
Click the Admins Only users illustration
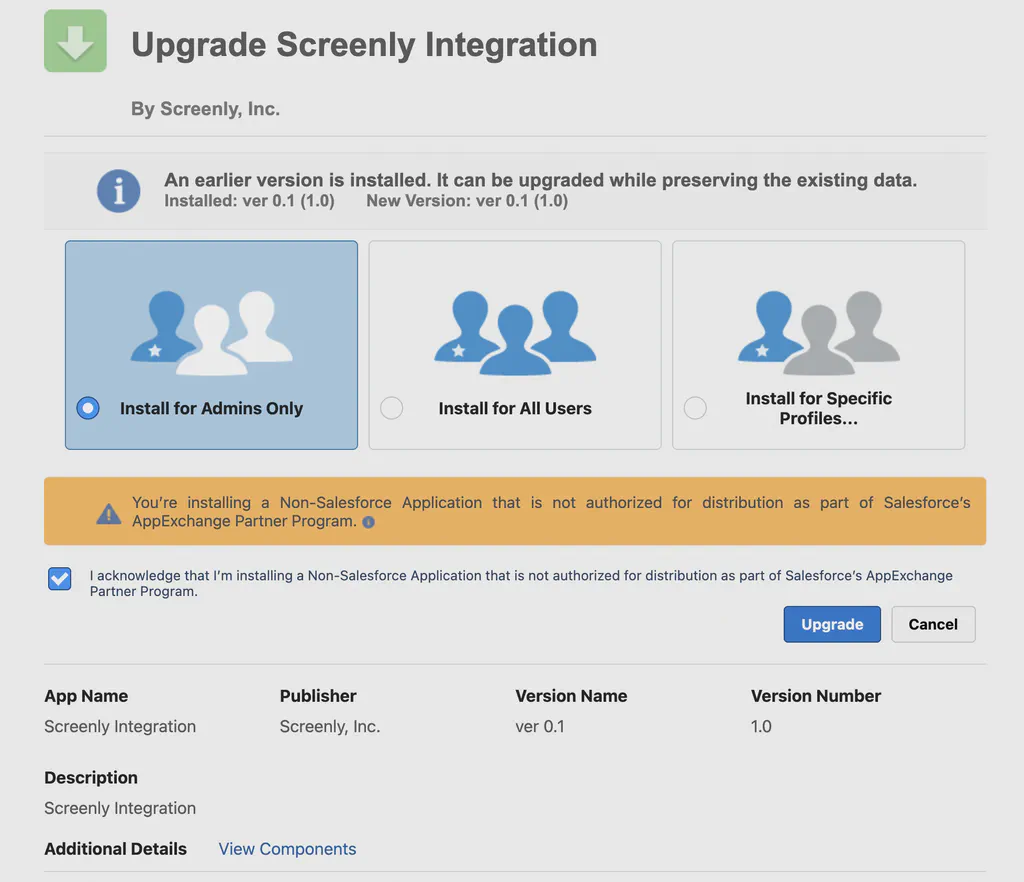click(x=211, y=332)
